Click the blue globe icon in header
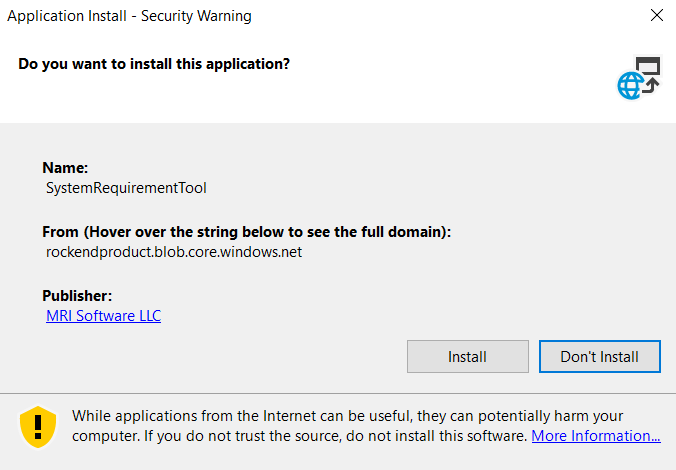Image resolution: width=676 pixels, height=470 pixels. [630, 86]
